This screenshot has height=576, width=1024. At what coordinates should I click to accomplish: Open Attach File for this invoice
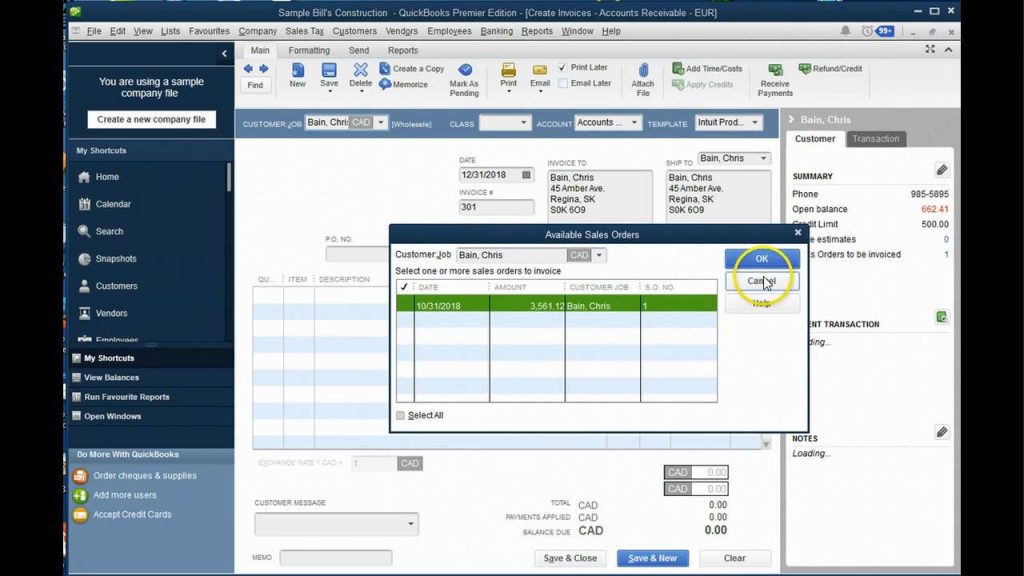click(x=643, y=78)
